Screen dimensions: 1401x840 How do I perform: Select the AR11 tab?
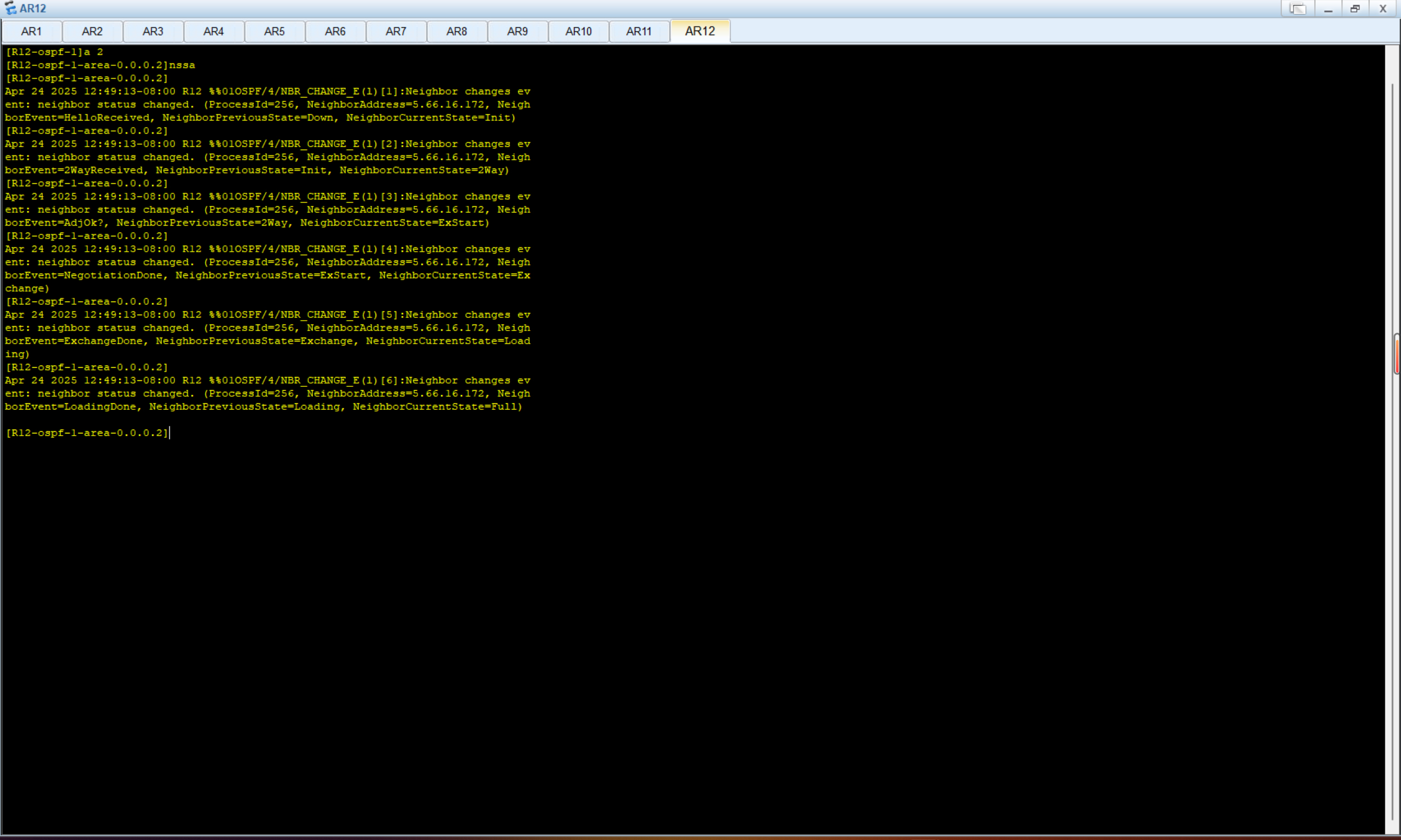[639, 31]
